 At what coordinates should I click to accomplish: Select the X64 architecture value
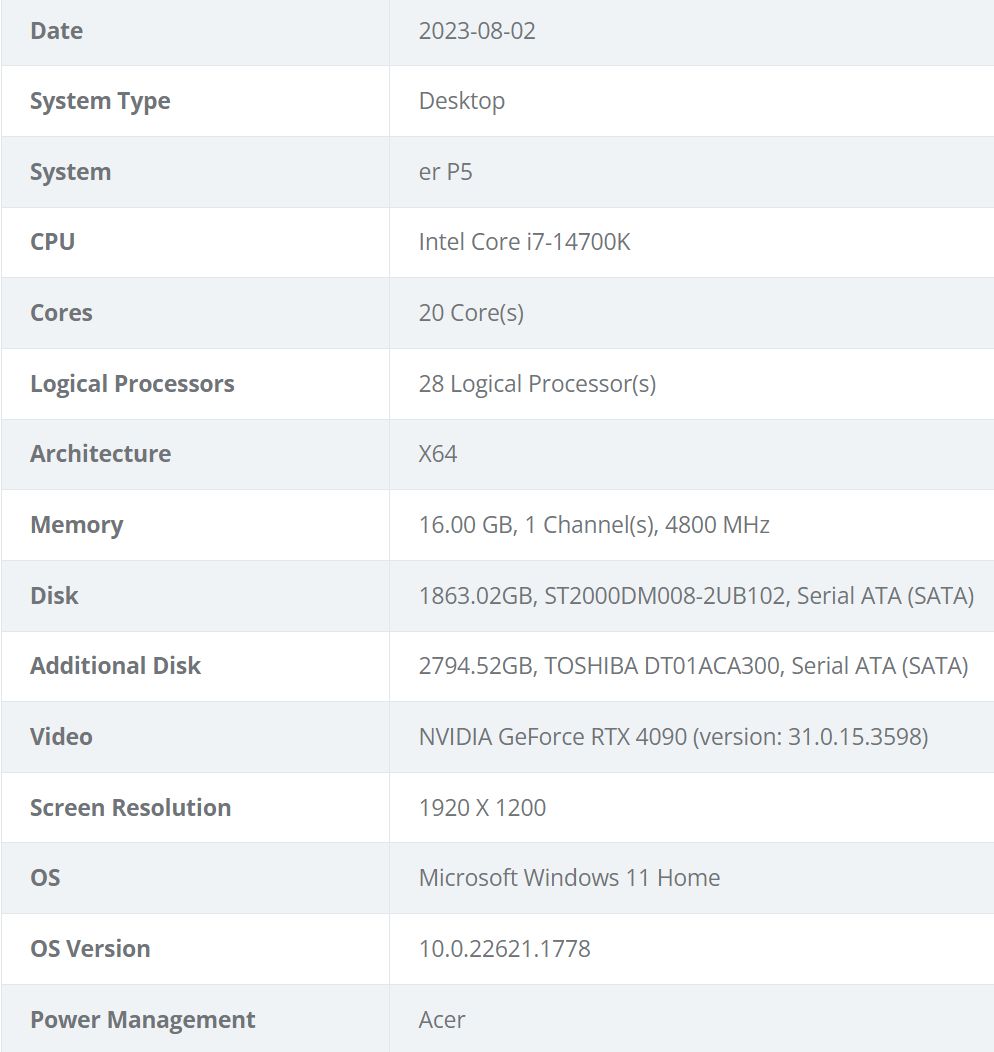pyautogui.click(x=437, y=454)
